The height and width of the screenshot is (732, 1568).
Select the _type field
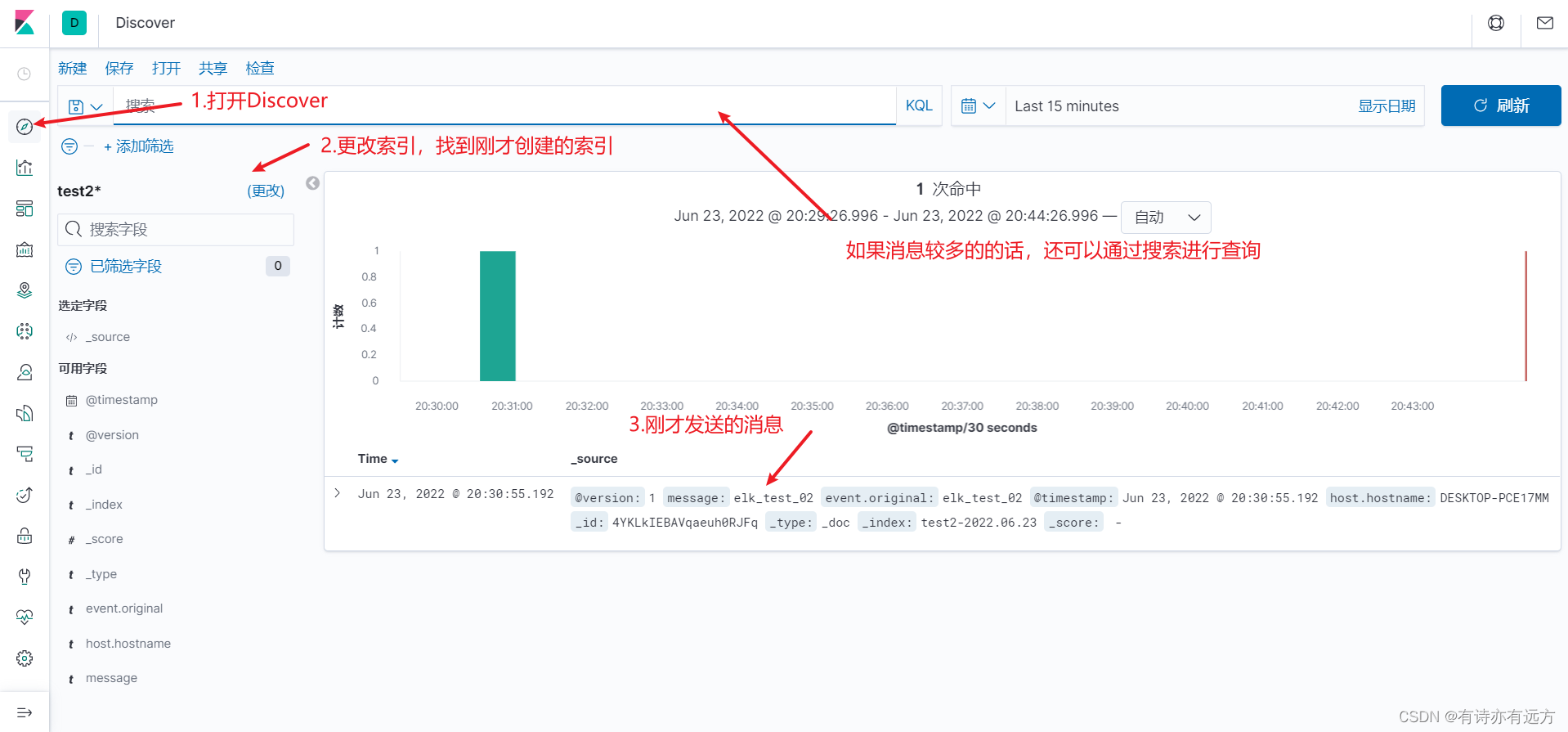click(101, 574)
